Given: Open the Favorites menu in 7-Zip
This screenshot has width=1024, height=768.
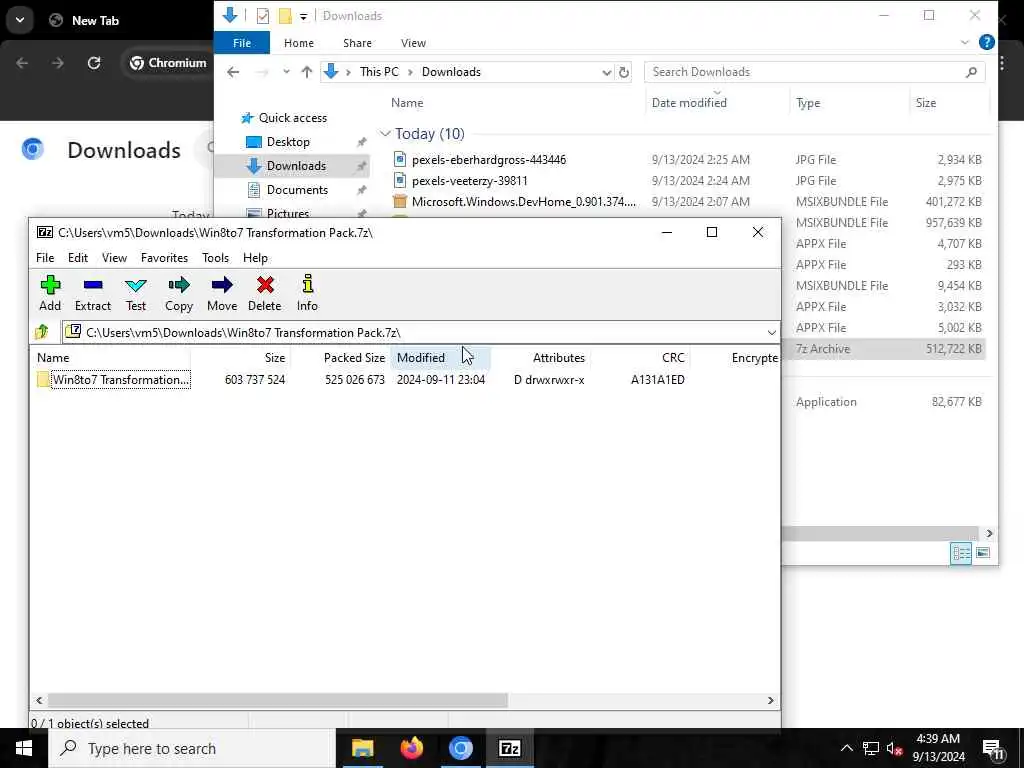Looking at the screenshot, I should point(164,258).
